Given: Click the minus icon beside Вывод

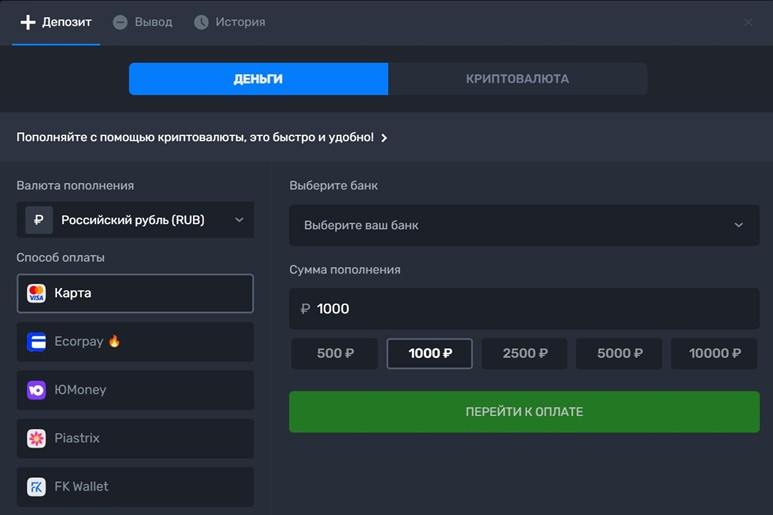Looking at the screenshot, I should pos(120,22).
